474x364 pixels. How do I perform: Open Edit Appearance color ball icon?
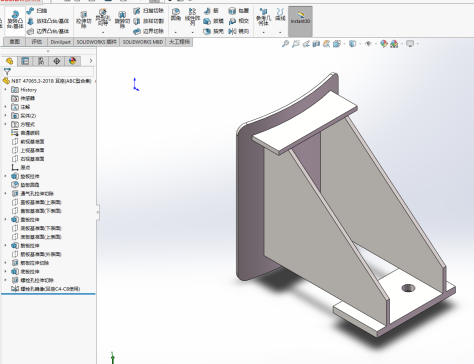[384, 44]
